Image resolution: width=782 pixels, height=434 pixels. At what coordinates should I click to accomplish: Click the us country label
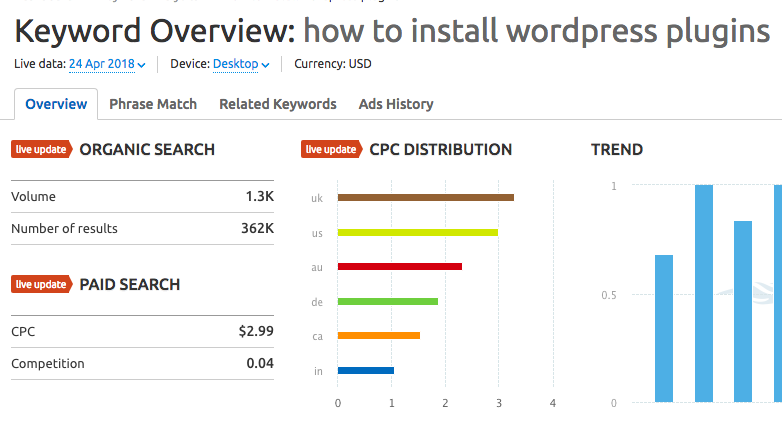tap(317, 233)
